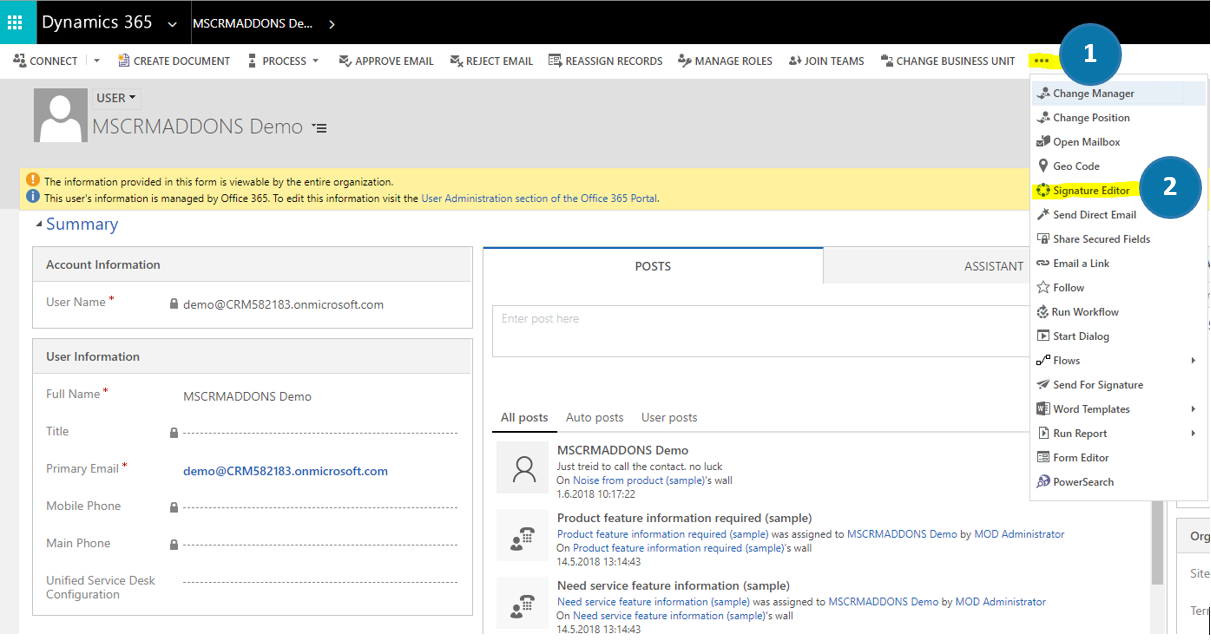Open the app launcher waffle icon
Image resolution: width=1211 pixels, height=642 pixels.
16,22
